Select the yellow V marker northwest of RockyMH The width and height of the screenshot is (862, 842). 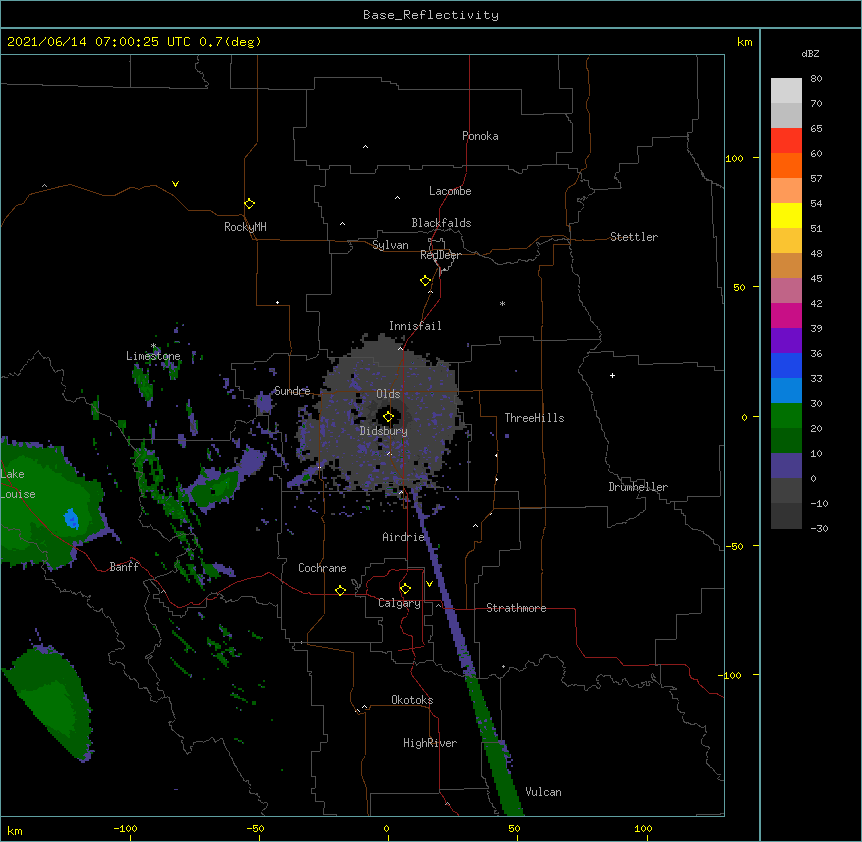click(x=175, y=184)
